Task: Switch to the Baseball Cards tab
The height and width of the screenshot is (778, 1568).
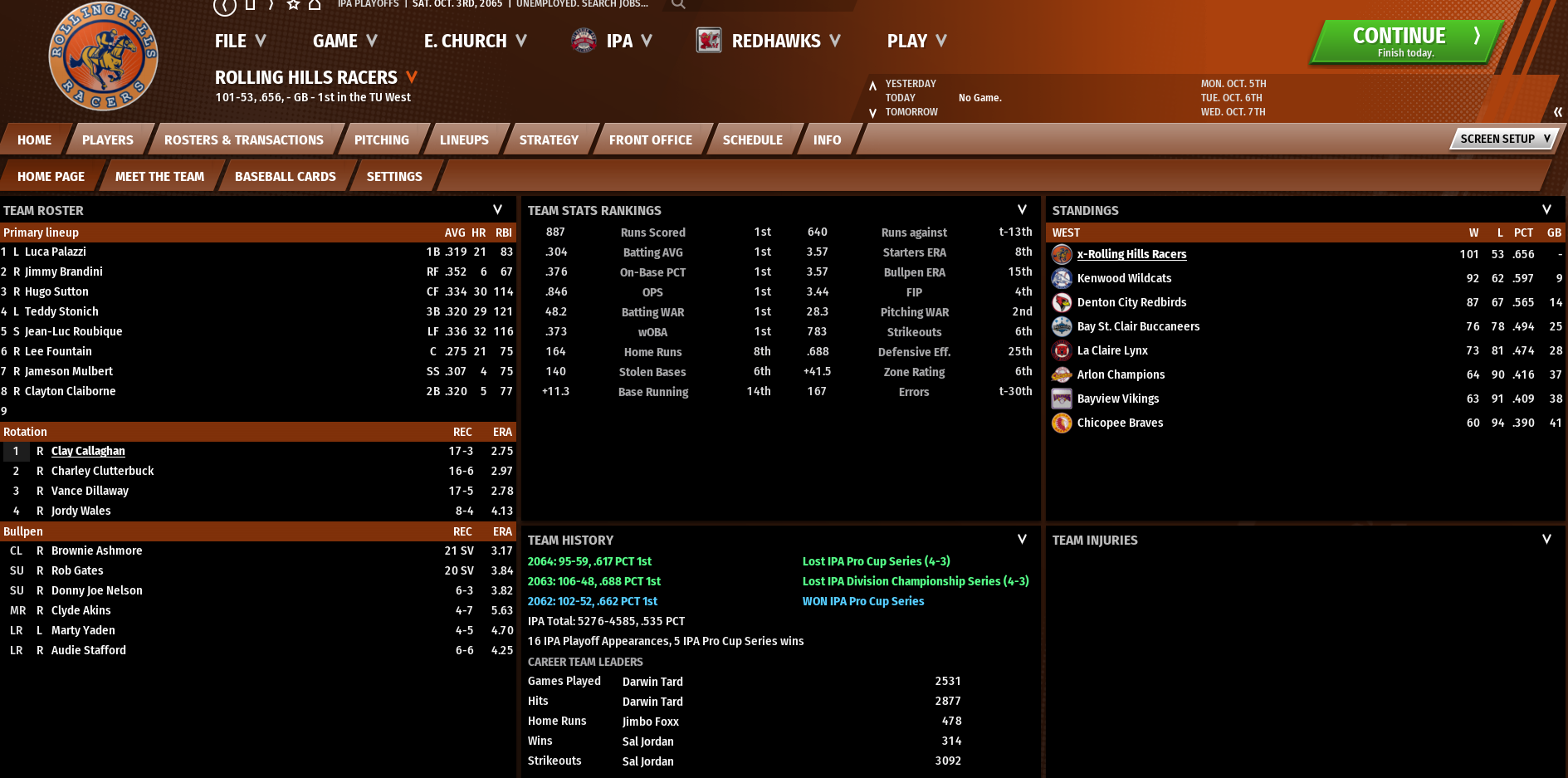Action: (285, 177)
